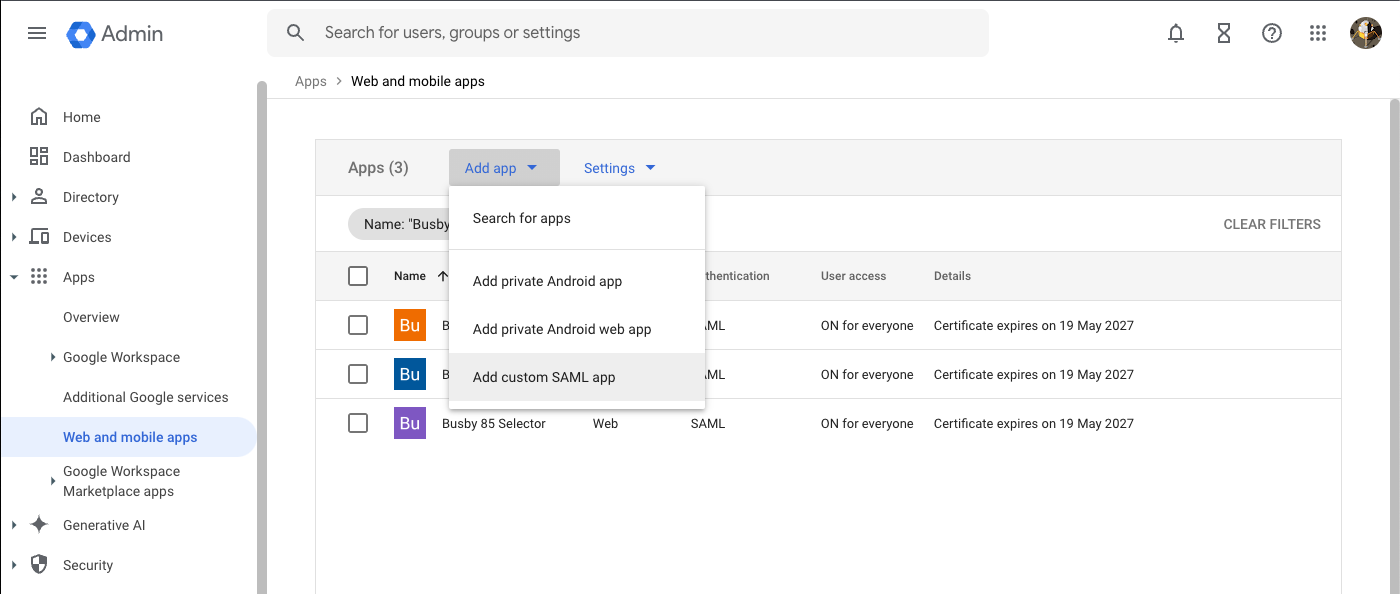This screenshot has width=1400, height=594.
Task: Click the orange Bu app icon
Action: click(410, 325)
